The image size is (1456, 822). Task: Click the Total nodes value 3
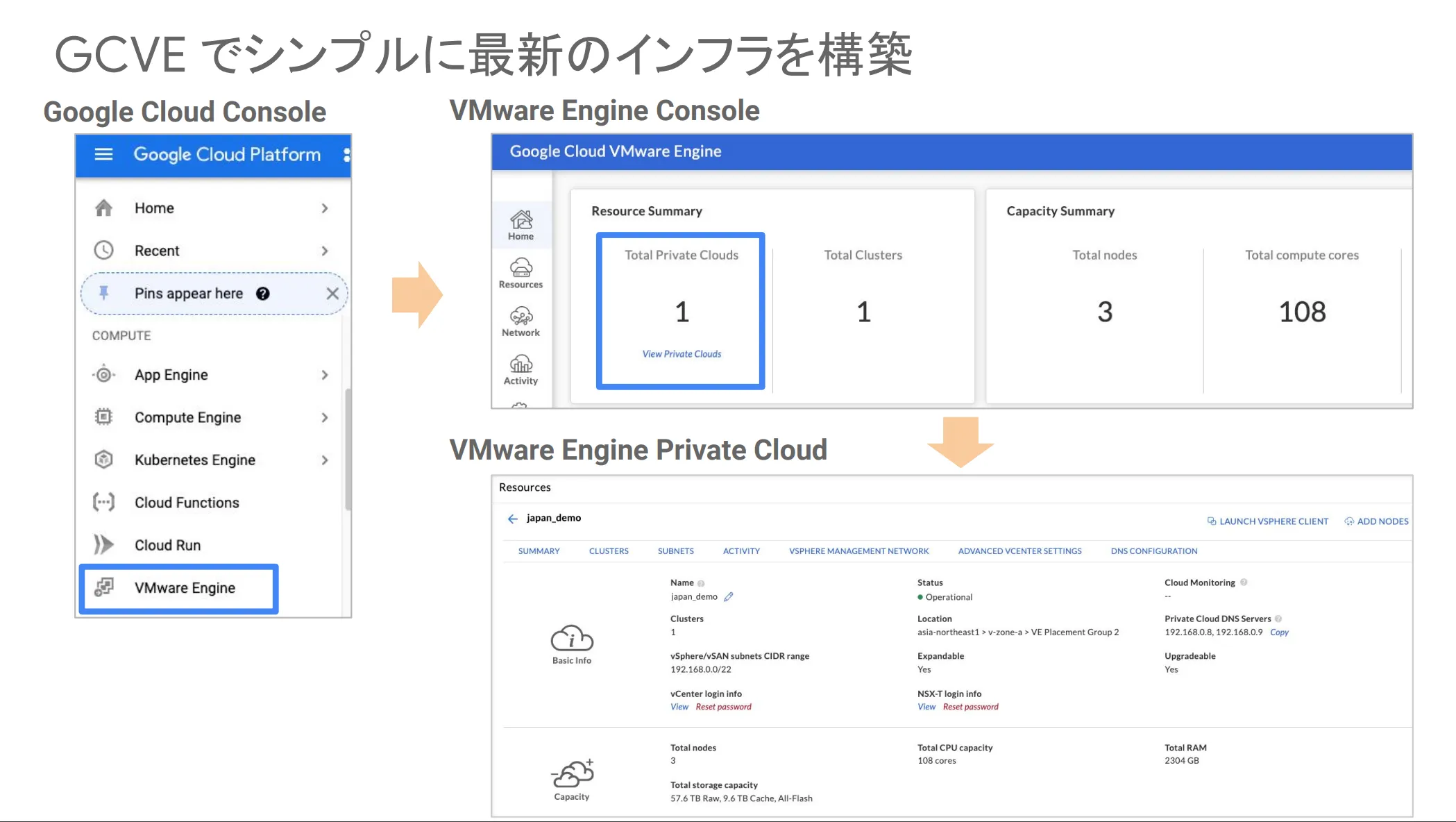[1105, 312]
